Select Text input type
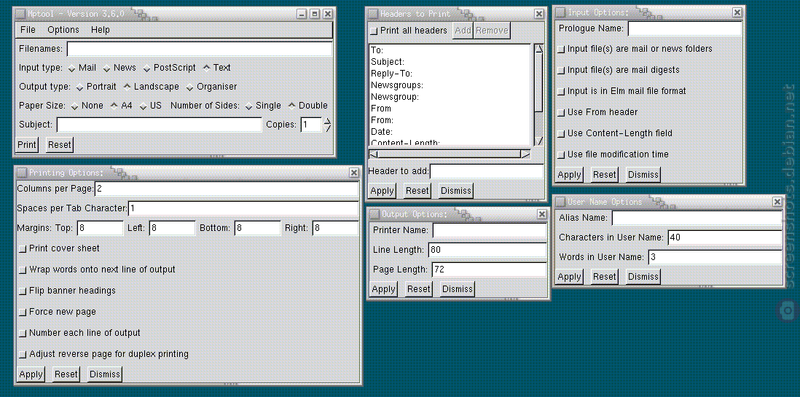 point(217,68)
